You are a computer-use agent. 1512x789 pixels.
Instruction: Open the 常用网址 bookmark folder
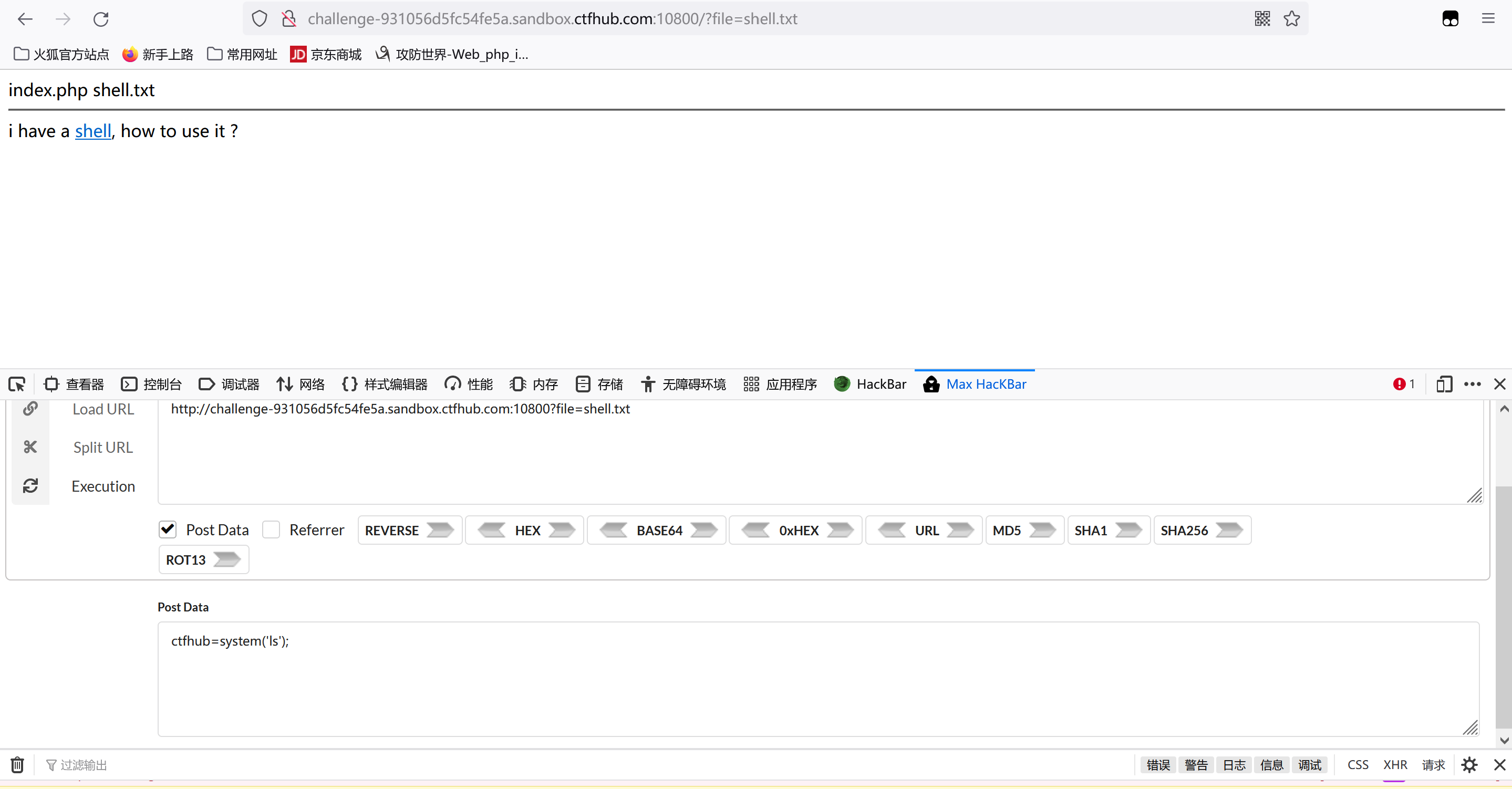242,54
